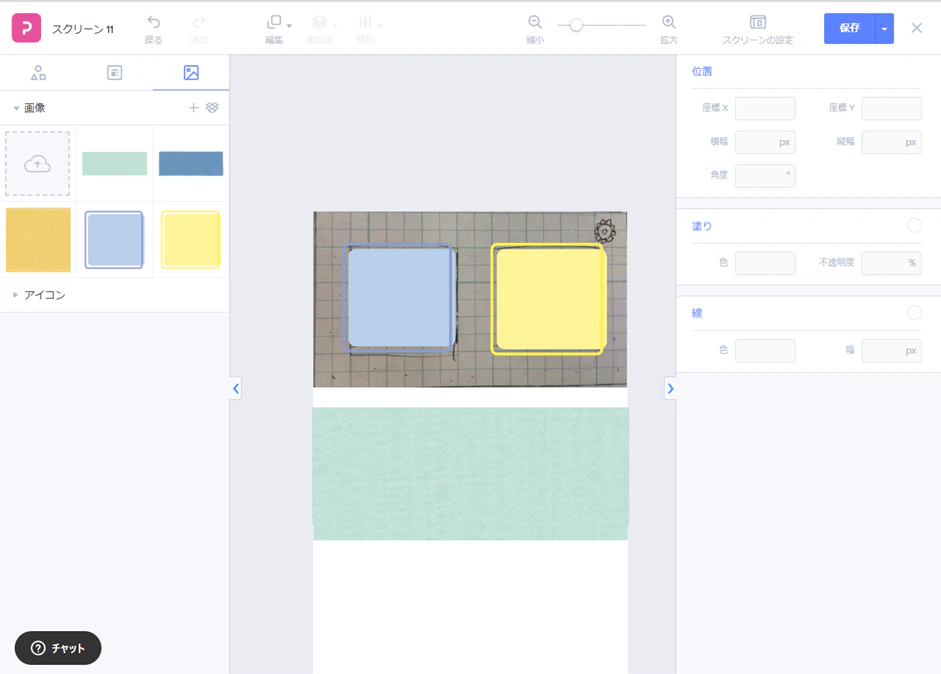Click the 縦幅 height input field
The height and width of the screenshot is (674, 941).
click(891, 142)
